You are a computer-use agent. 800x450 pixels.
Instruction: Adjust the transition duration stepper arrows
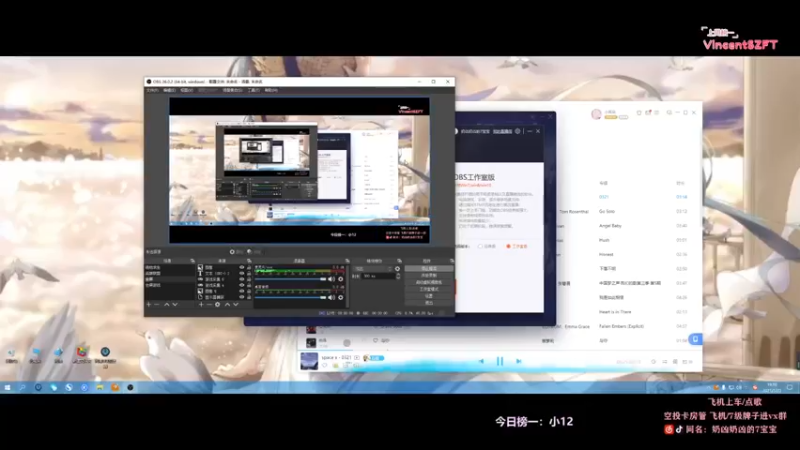[398, 276]
